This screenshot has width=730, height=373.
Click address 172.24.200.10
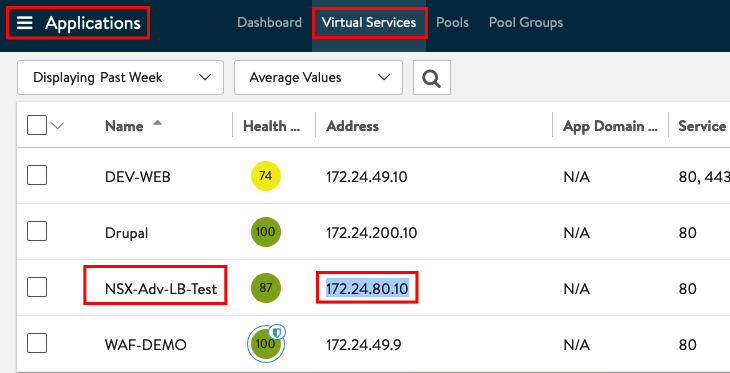tap(372, 233)
